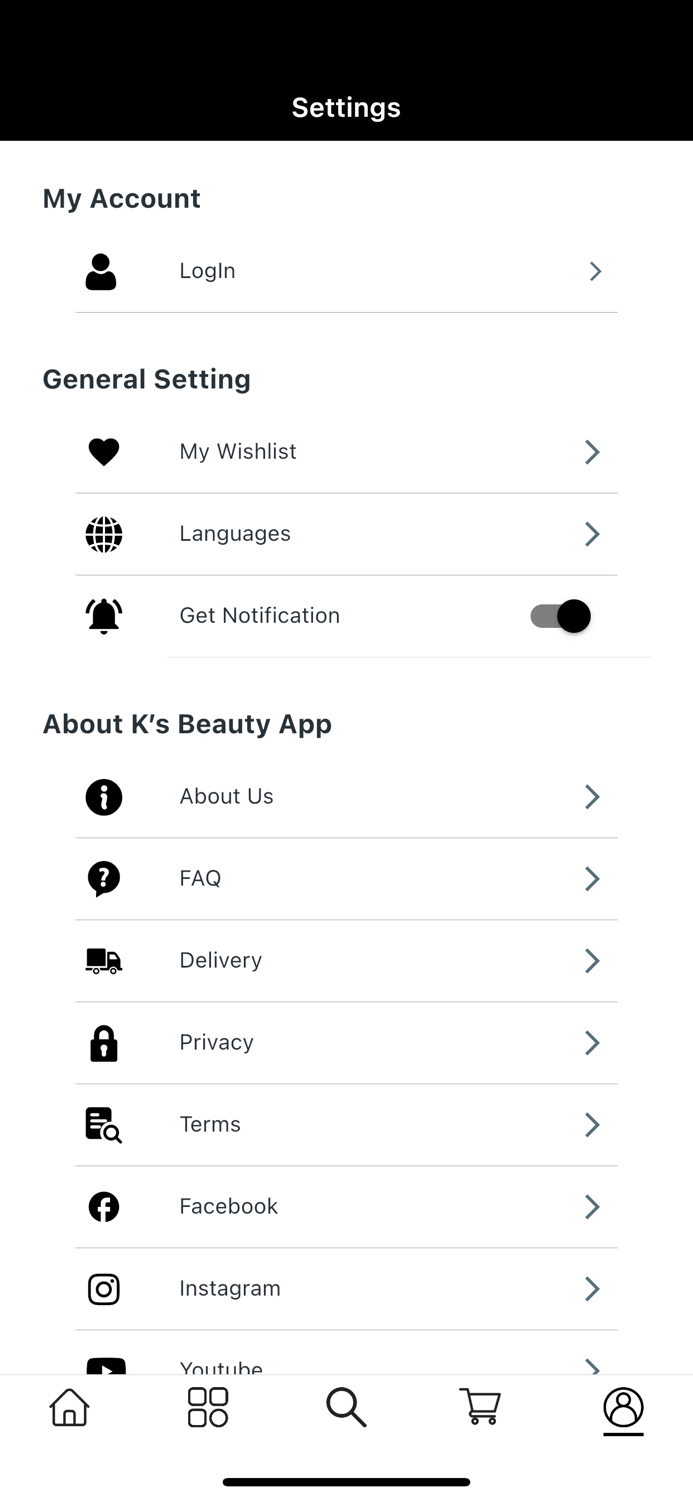Click the Facebook icon
The image size is (693, 1500).
103,1206
